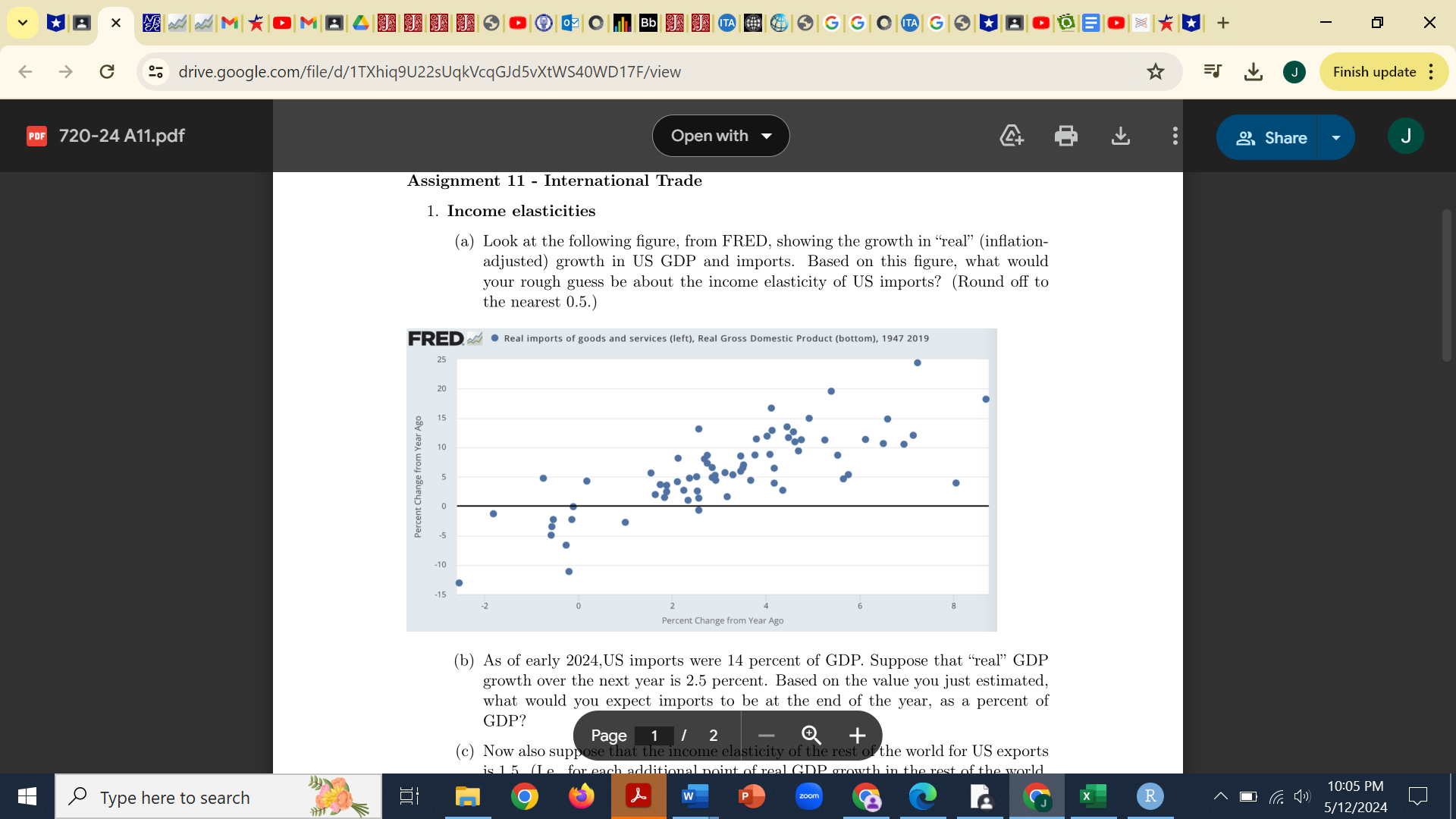The height and width of the screenshot is (819, 1456).
Task: Open Excel from the Windows taskbar
Action: (1092, 796)
